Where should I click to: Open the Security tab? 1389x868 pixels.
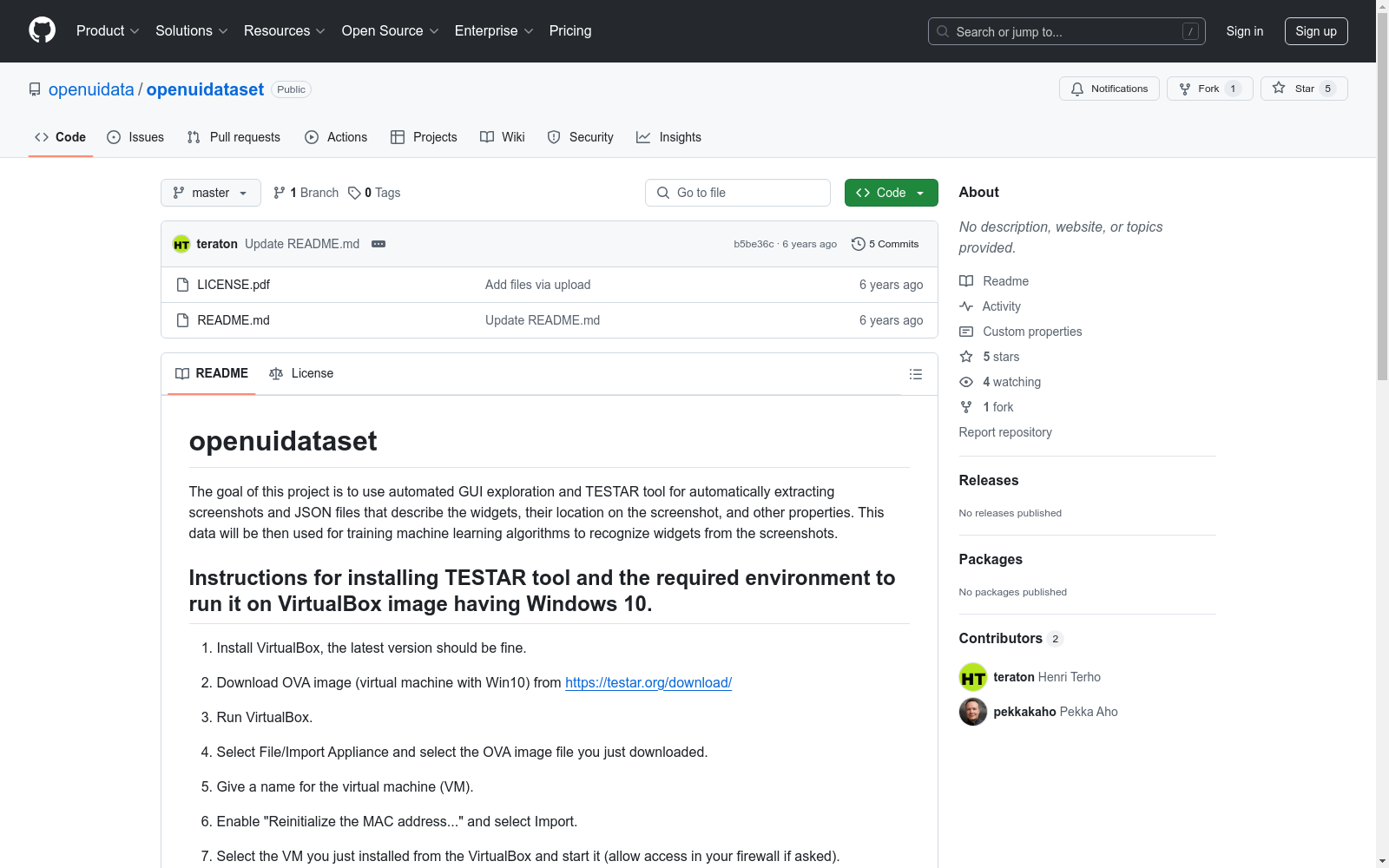(x=580, y=137)
